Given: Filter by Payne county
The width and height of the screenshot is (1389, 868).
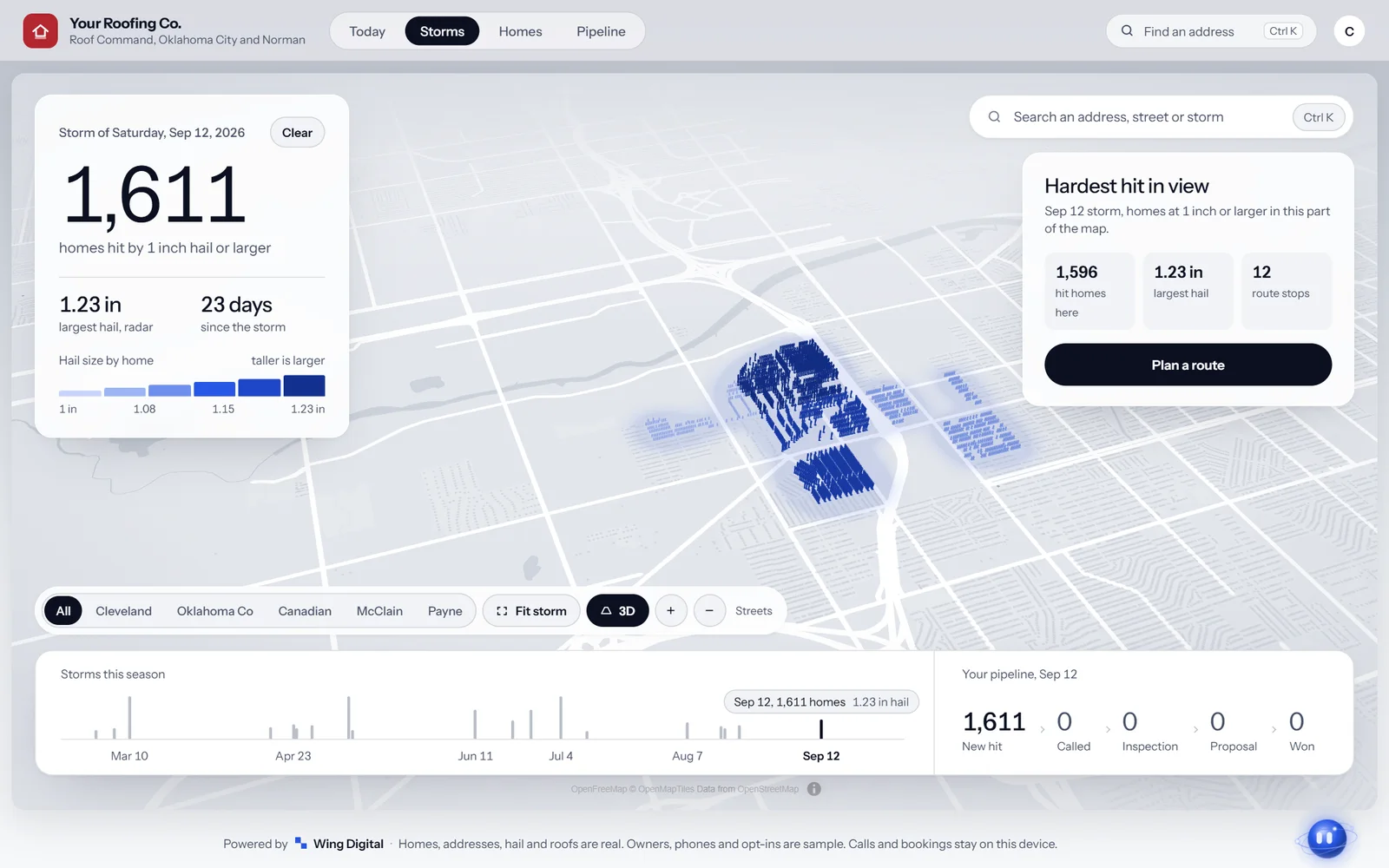Looking at the screenshot, I should [x=444, y=611].
